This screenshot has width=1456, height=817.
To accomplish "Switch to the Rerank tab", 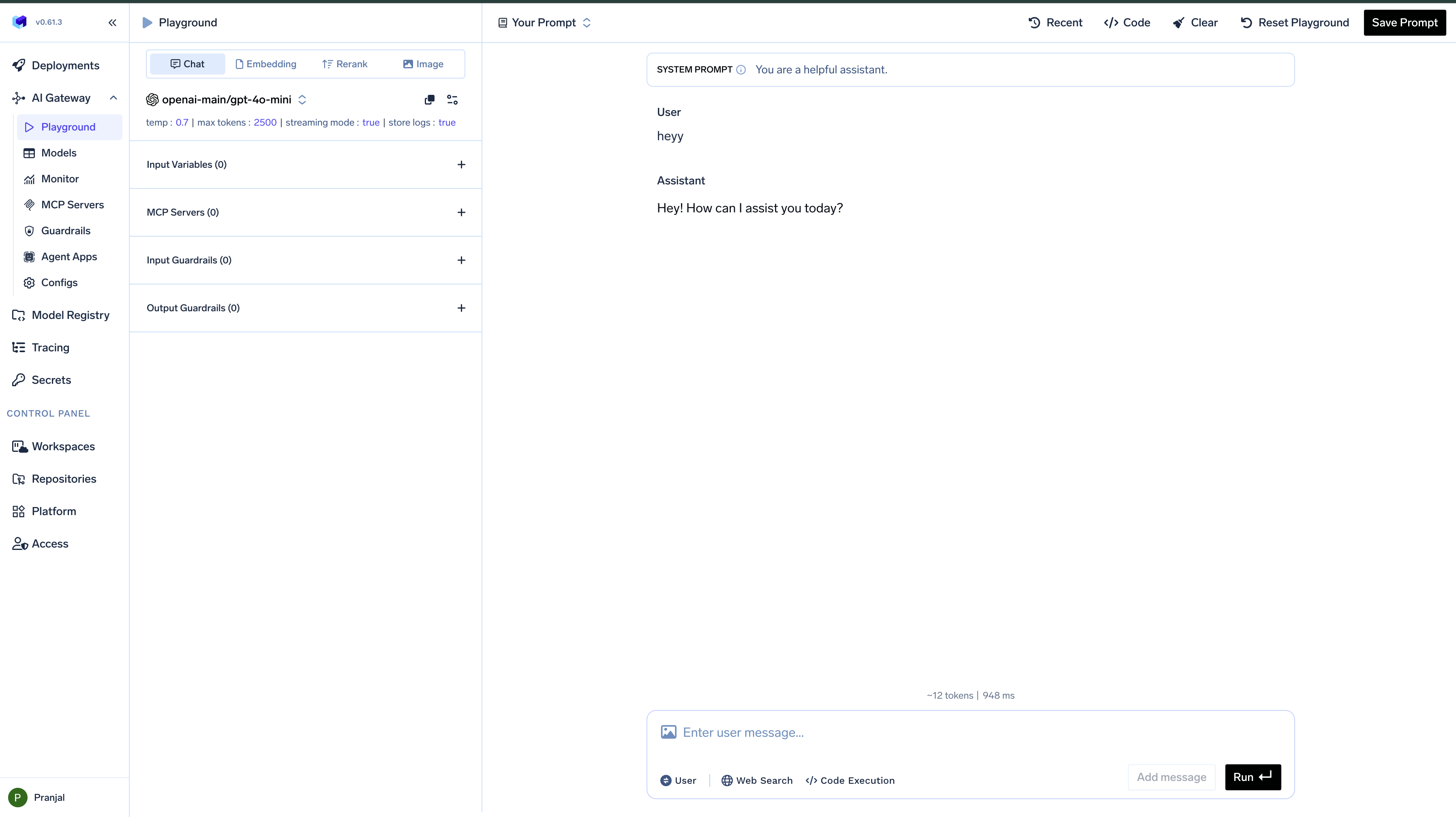I will click(345, 64).
